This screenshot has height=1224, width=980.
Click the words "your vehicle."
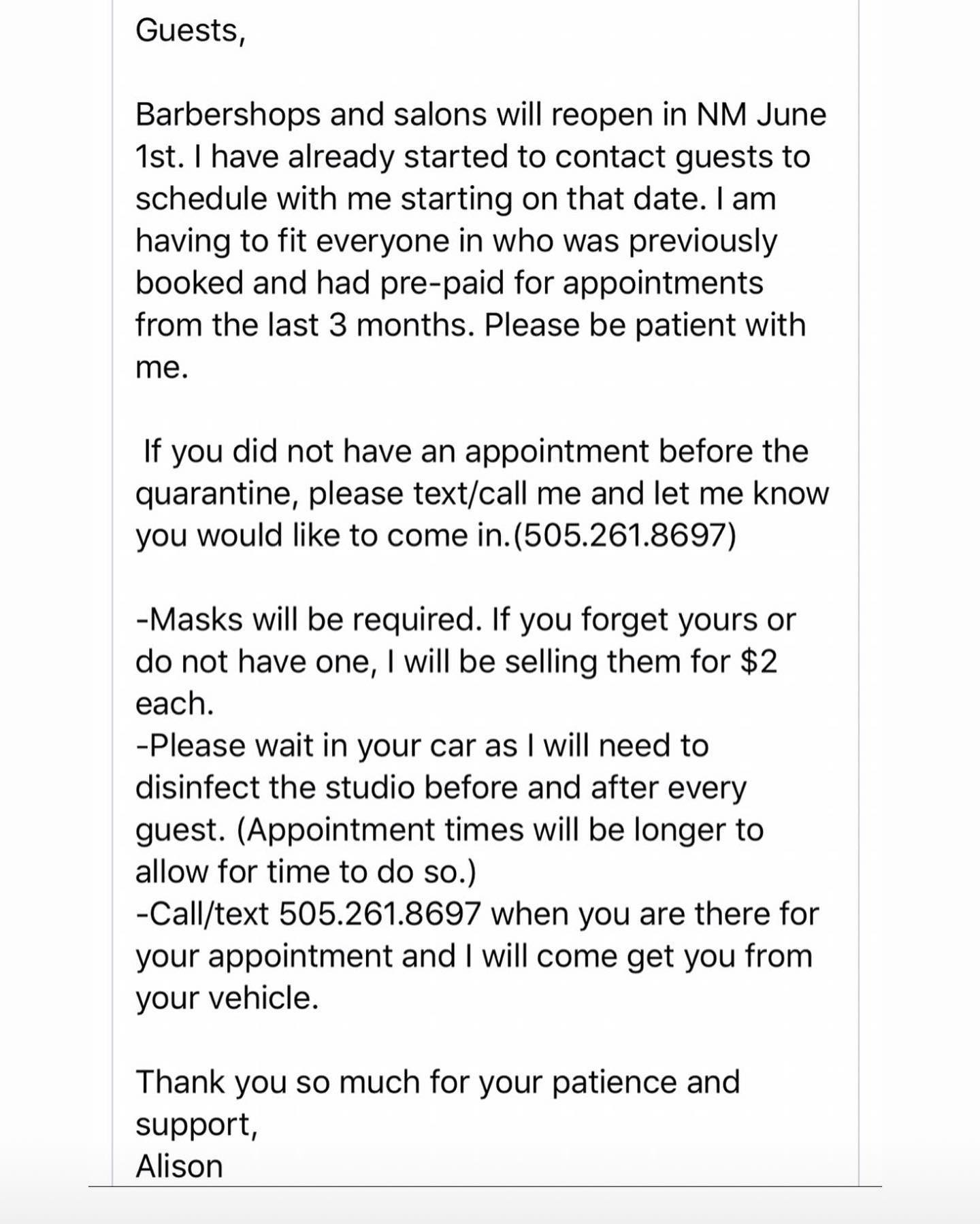click(x=227, y=998)
